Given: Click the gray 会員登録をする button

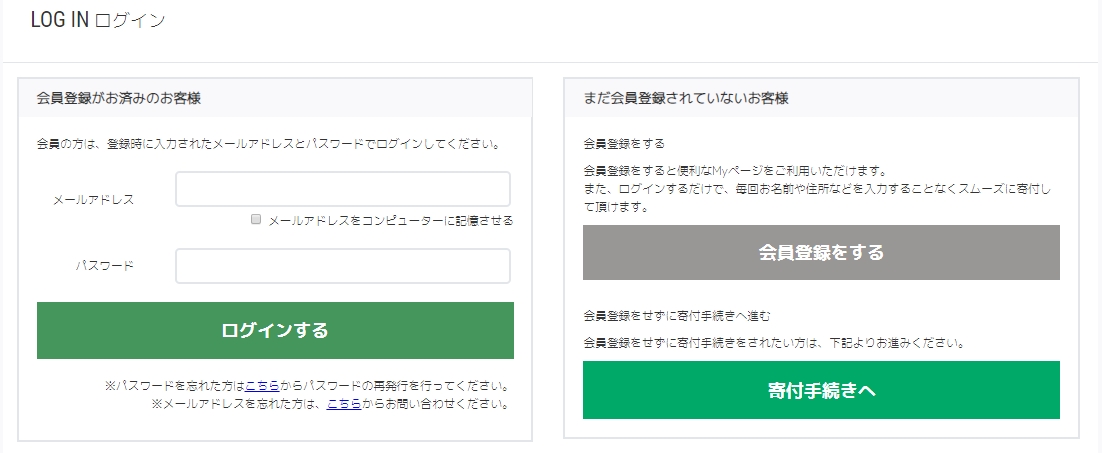Looking at the screenshot, I should [821, 252].
